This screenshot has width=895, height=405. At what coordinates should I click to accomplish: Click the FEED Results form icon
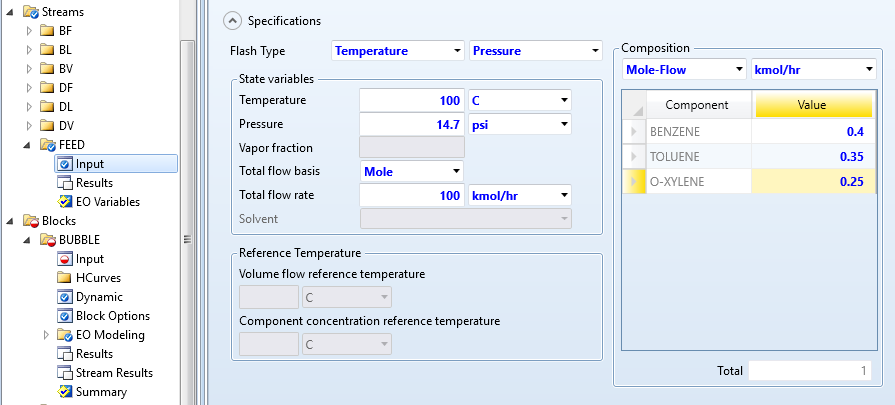tap(64, 183)
